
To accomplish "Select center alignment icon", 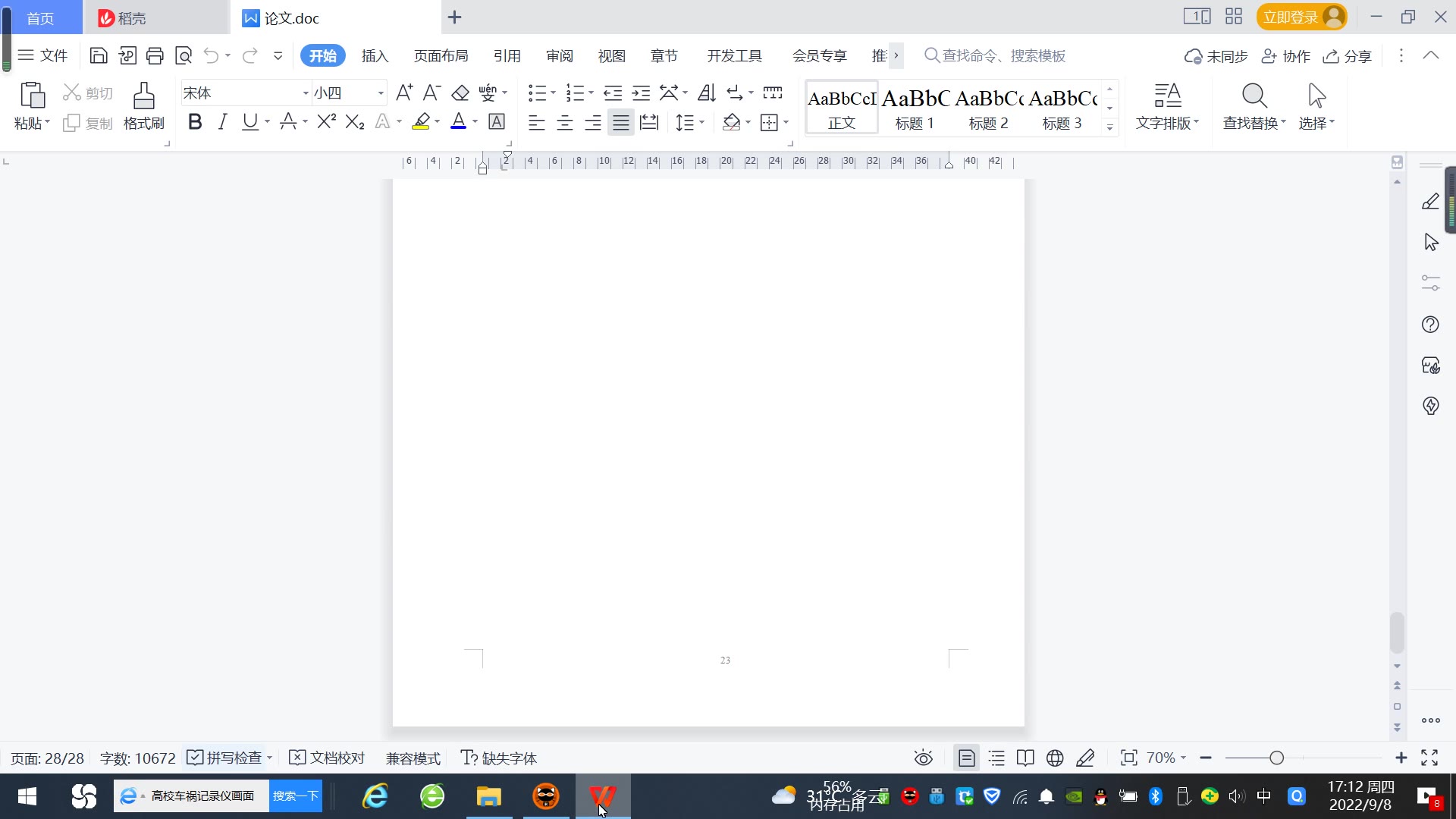I will pos(564,123).
